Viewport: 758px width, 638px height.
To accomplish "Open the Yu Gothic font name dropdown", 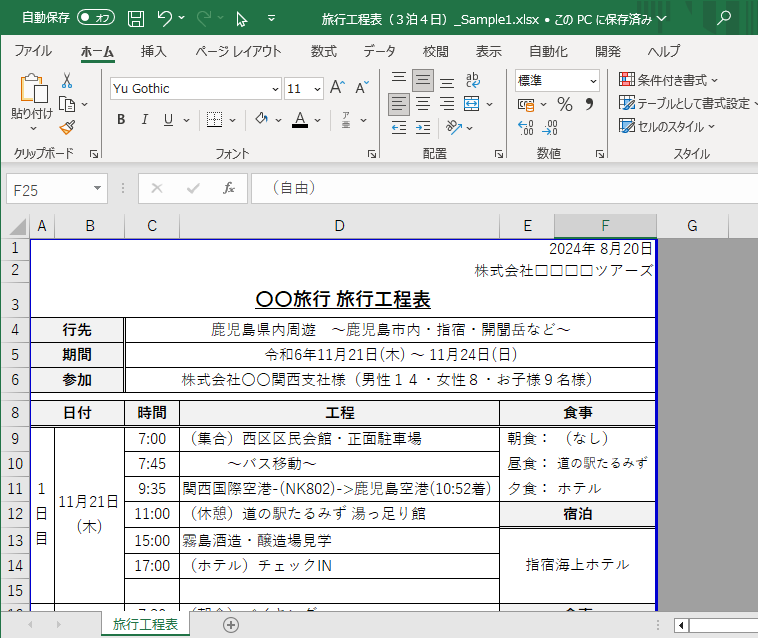I will [x=274, y=88].
